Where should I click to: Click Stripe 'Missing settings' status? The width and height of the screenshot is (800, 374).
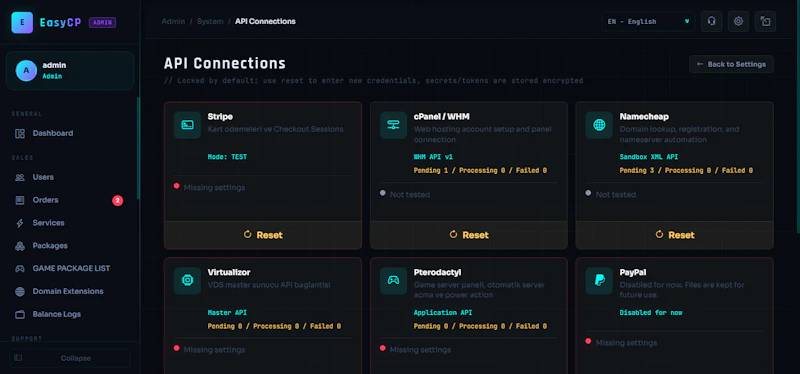214,188
